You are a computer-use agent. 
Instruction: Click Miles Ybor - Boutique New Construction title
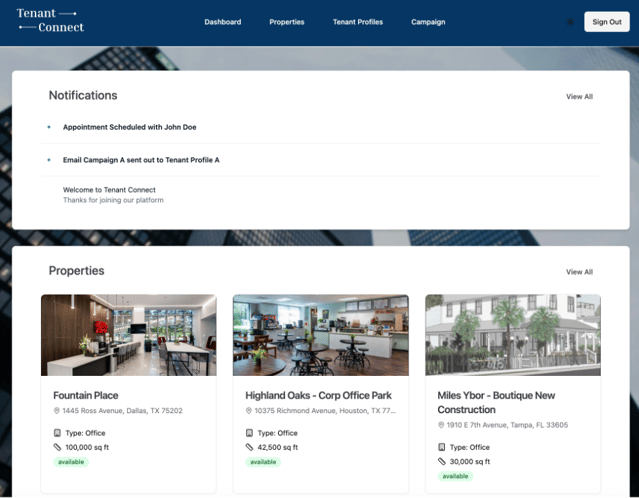(x=496, y=402)
